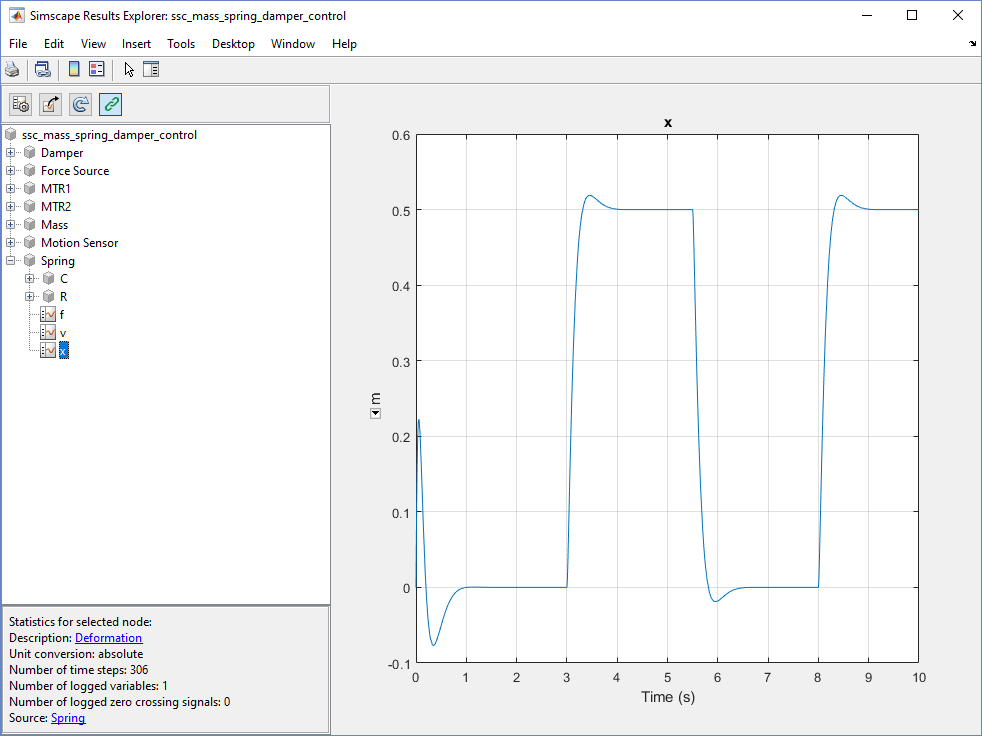
Task: Select variable x in the tree
Action: pyautogui.click(x=63, y=351)
